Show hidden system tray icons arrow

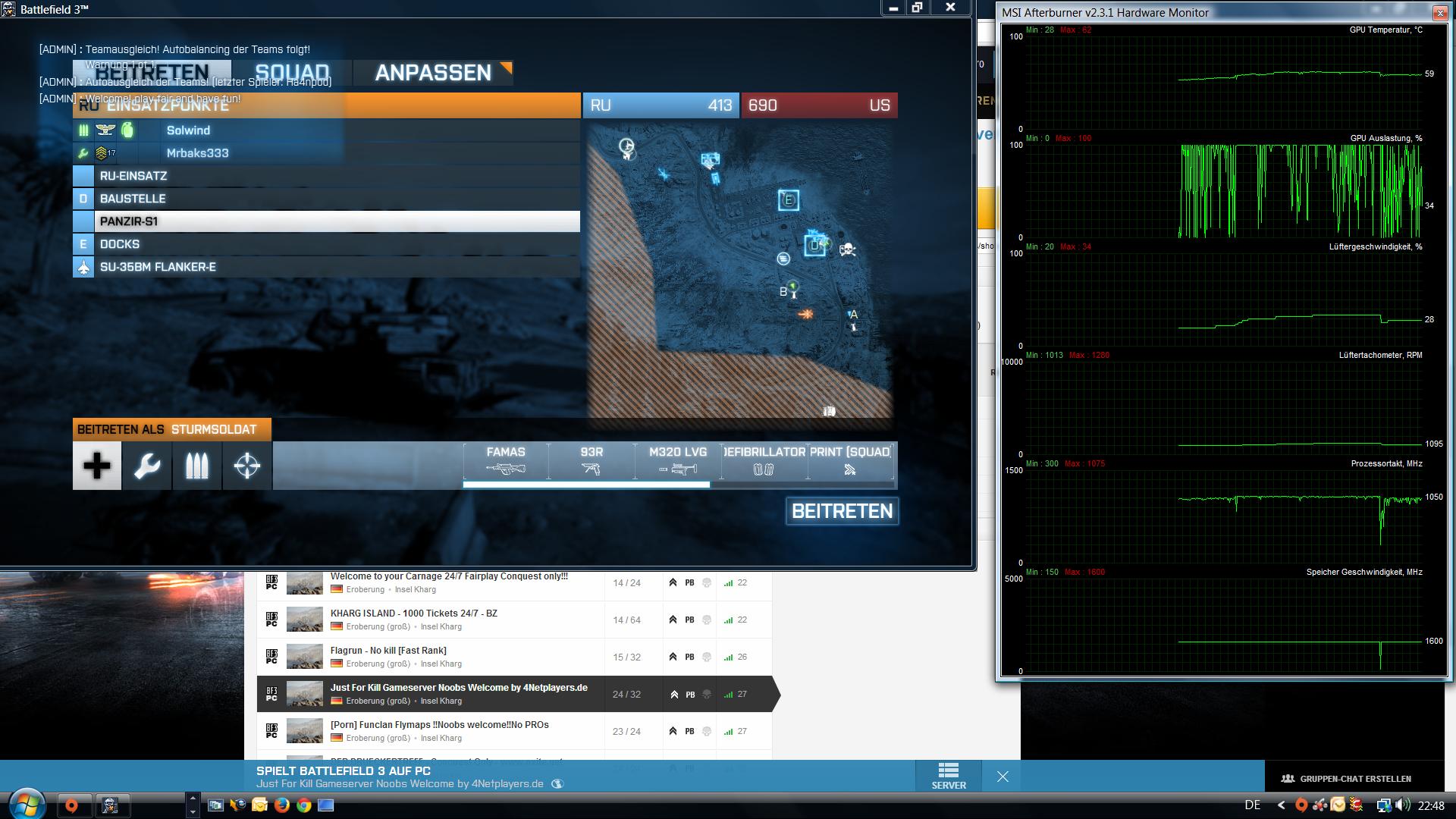(x=1282, y=805)
